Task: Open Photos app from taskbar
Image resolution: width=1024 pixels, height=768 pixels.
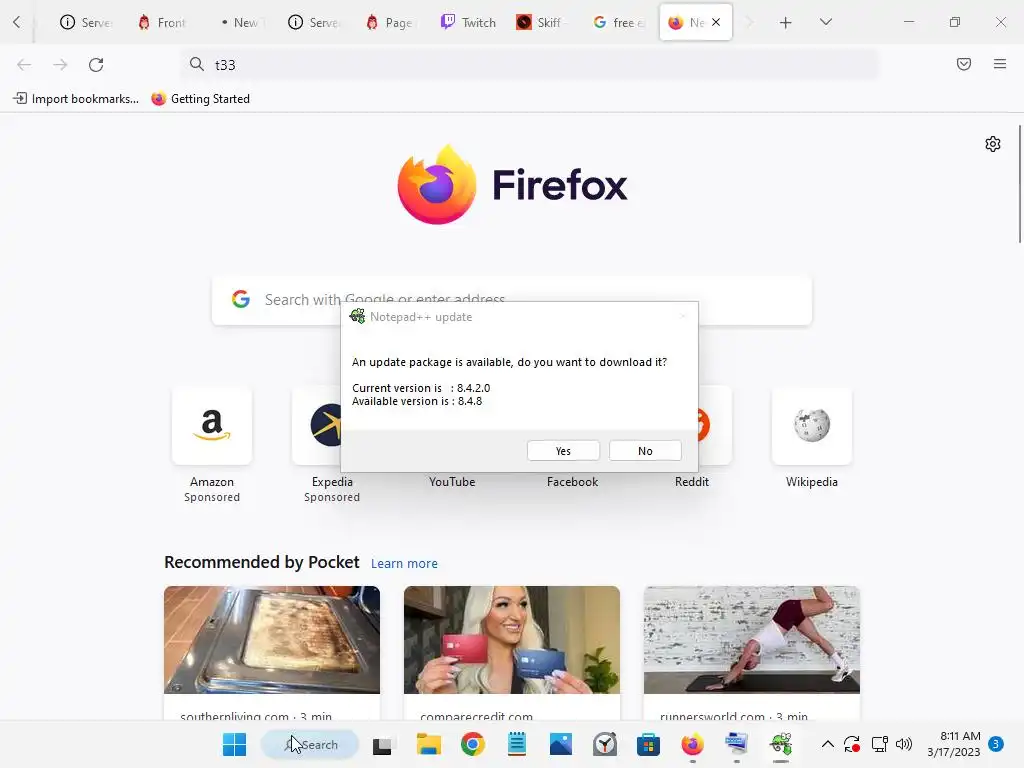Action: pos(561,744)
